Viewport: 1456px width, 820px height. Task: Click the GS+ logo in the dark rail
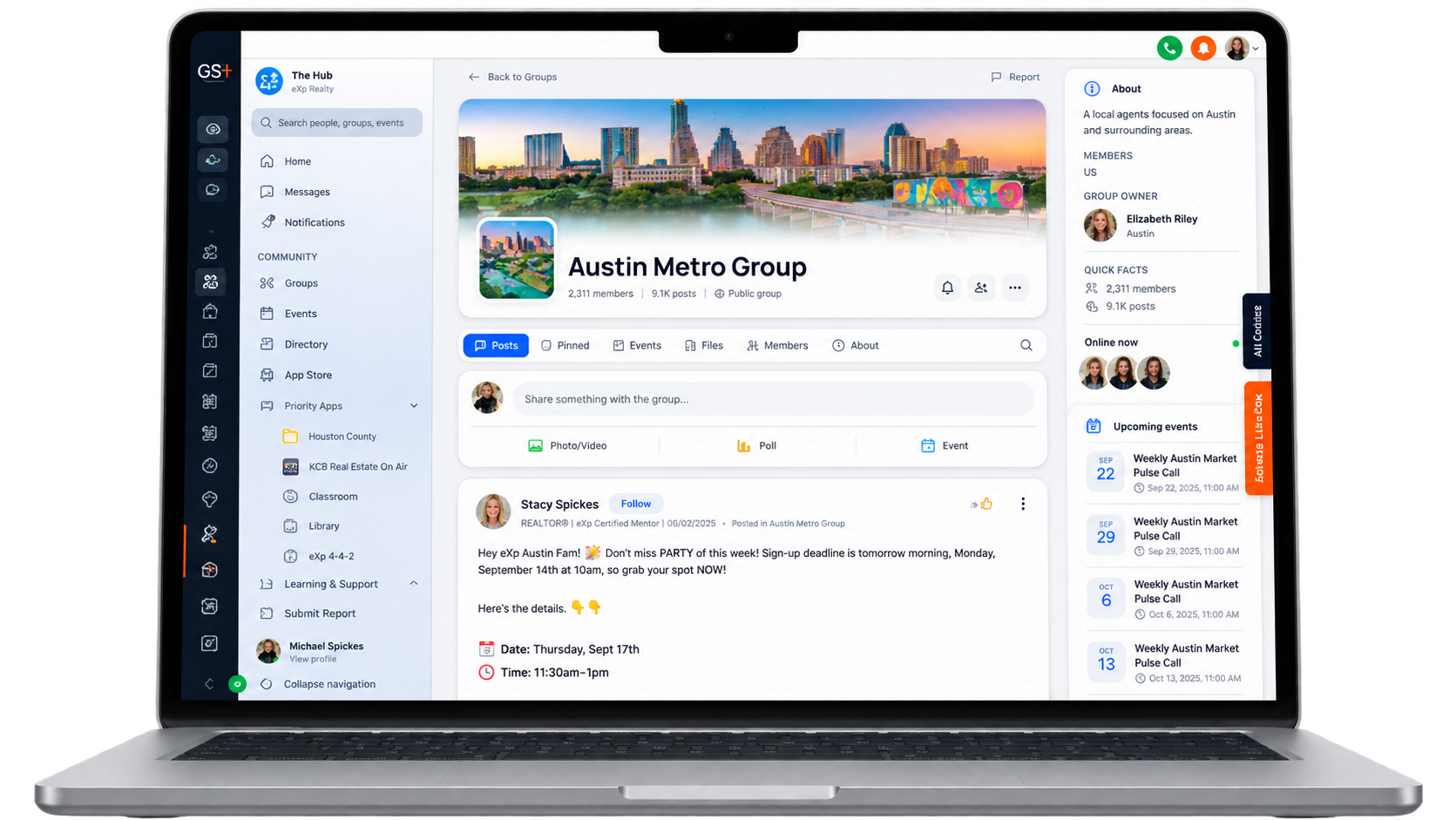214,72
